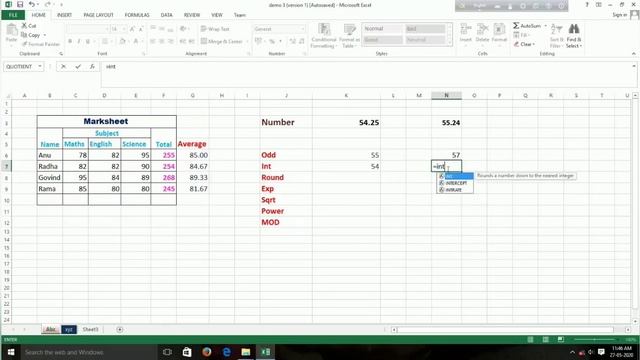
Task: Cancel the formula entry
Action: click(x=63, y=67)
